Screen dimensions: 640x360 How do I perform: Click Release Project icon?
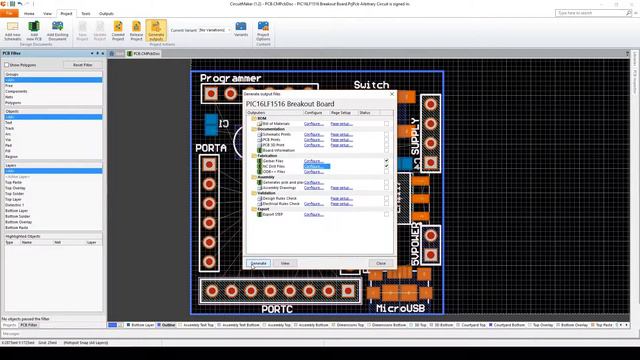pos(136,27)
